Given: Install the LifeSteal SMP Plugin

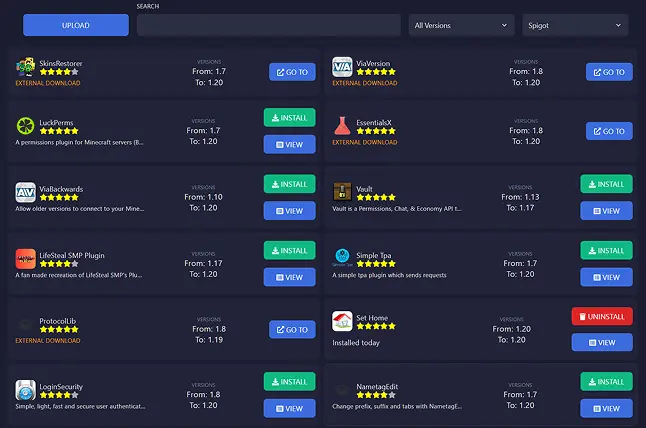Looking at the screenshot, I should pyautogui.click(x=290, y=250).
